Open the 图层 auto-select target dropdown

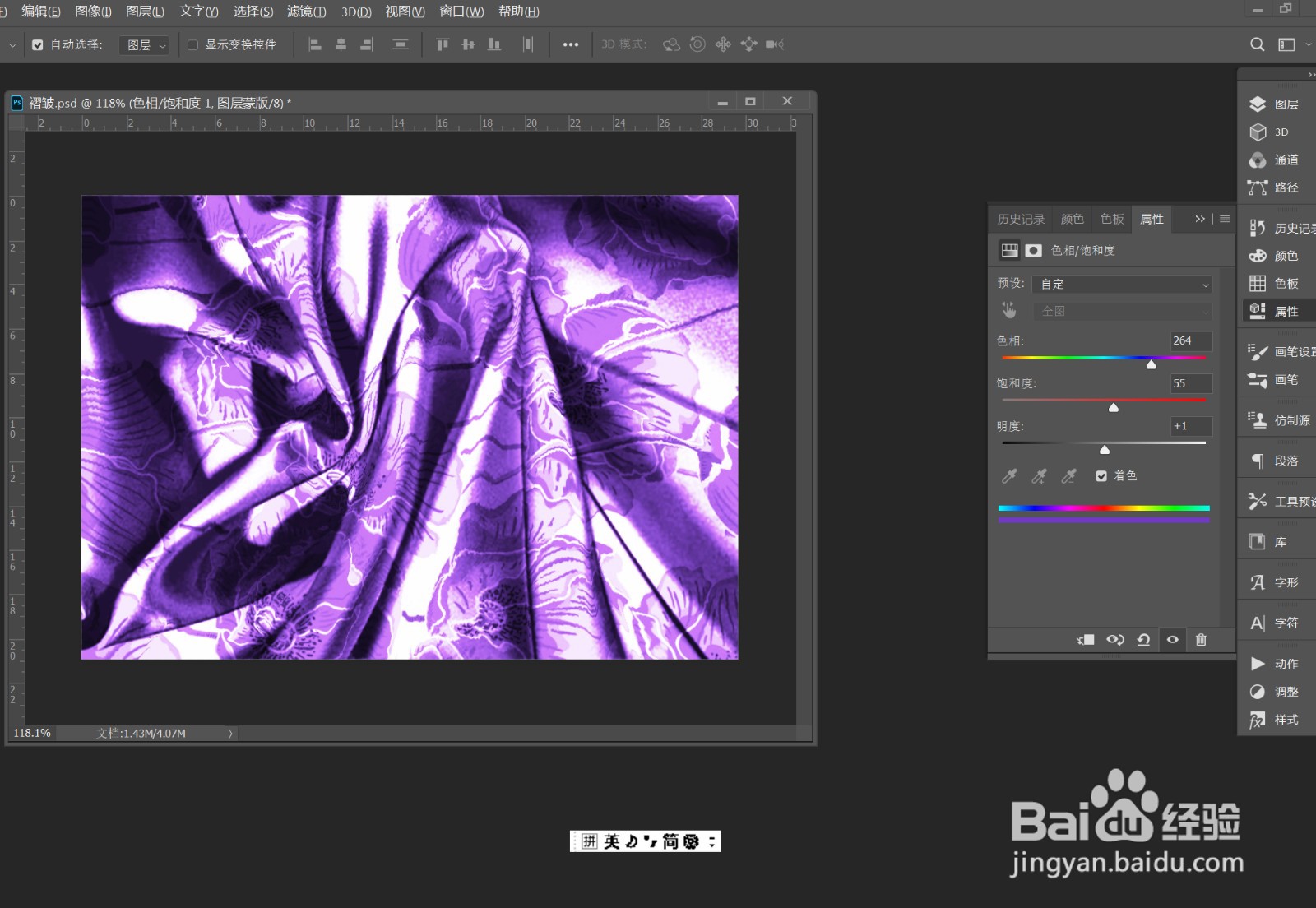(x=144, y=45)
